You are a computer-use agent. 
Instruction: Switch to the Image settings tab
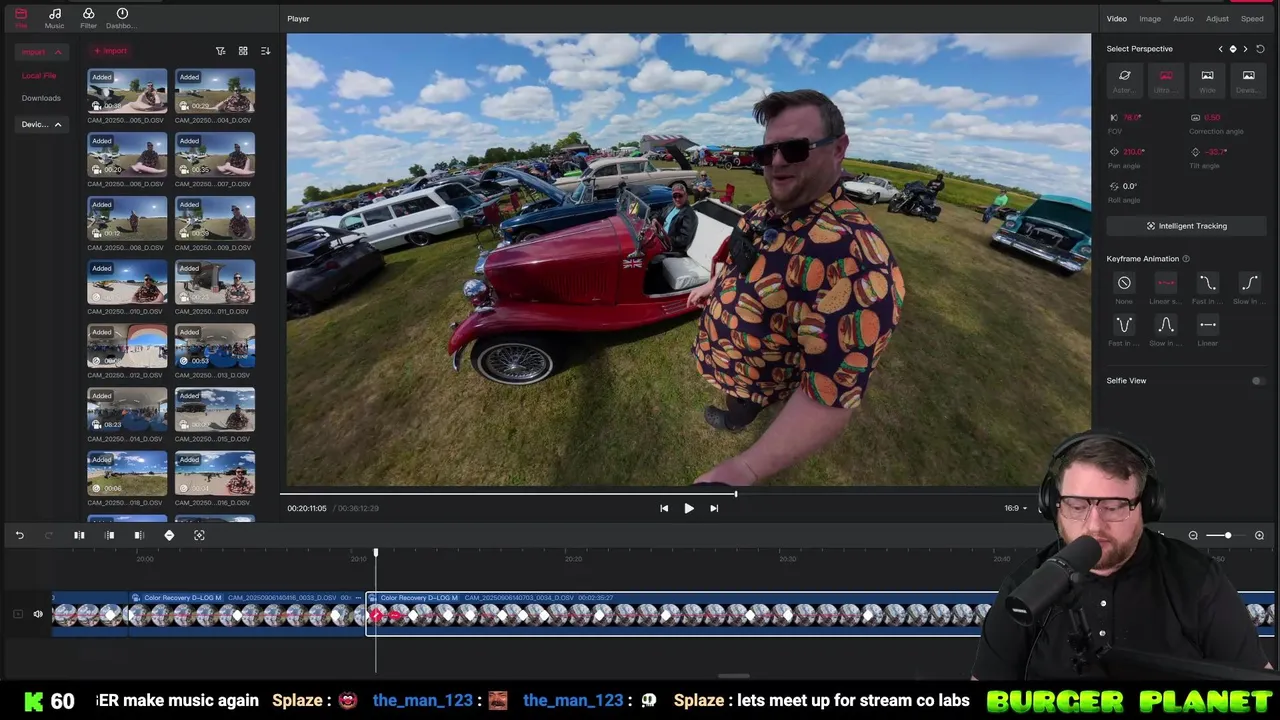point(1150,19)
